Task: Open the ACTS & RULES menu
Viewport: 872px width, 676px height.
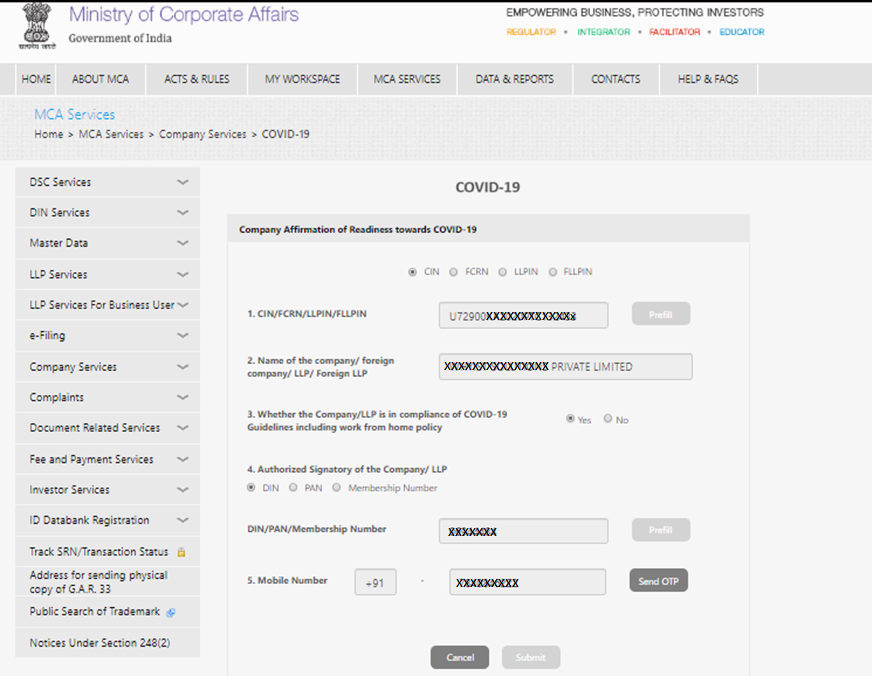Action: pyautogui.click(x=197, y=79)
